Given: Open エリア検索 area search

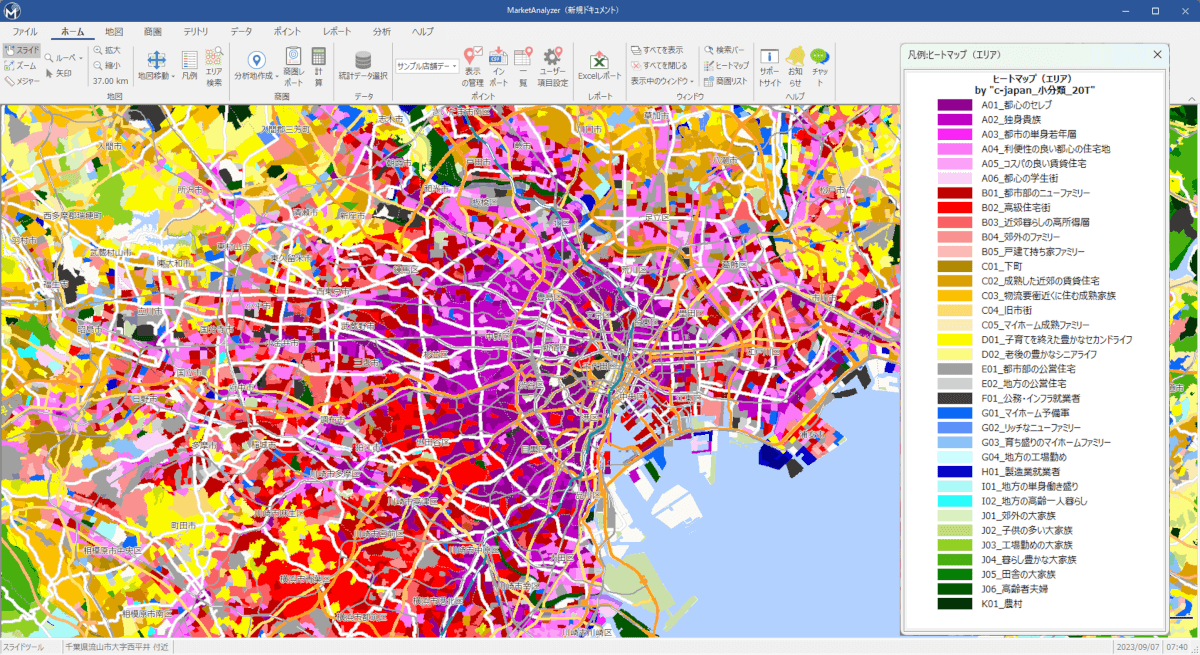Looking at the screenshot, I should point(214,67).
